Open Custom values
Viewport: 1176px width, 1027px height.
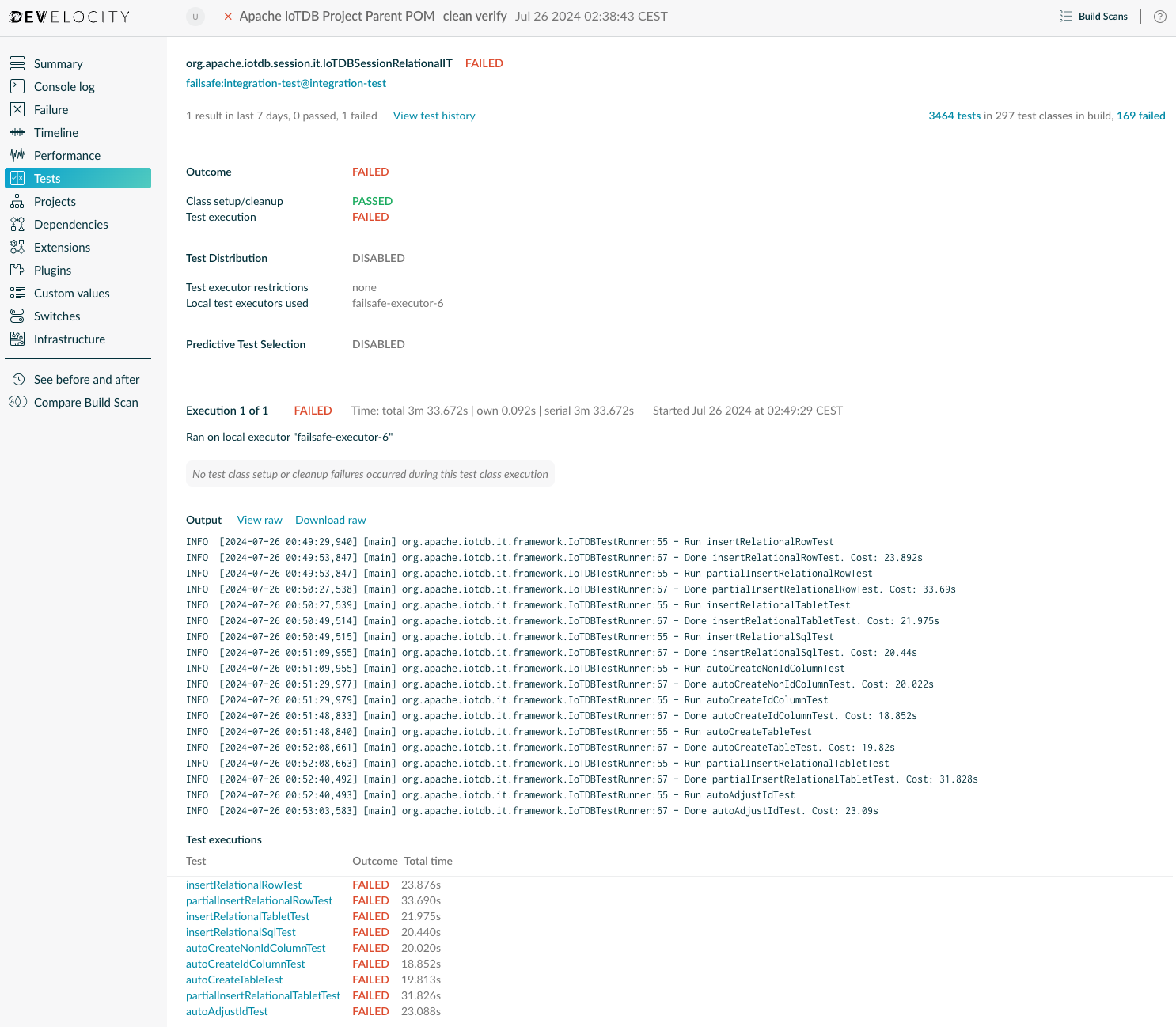72,293
